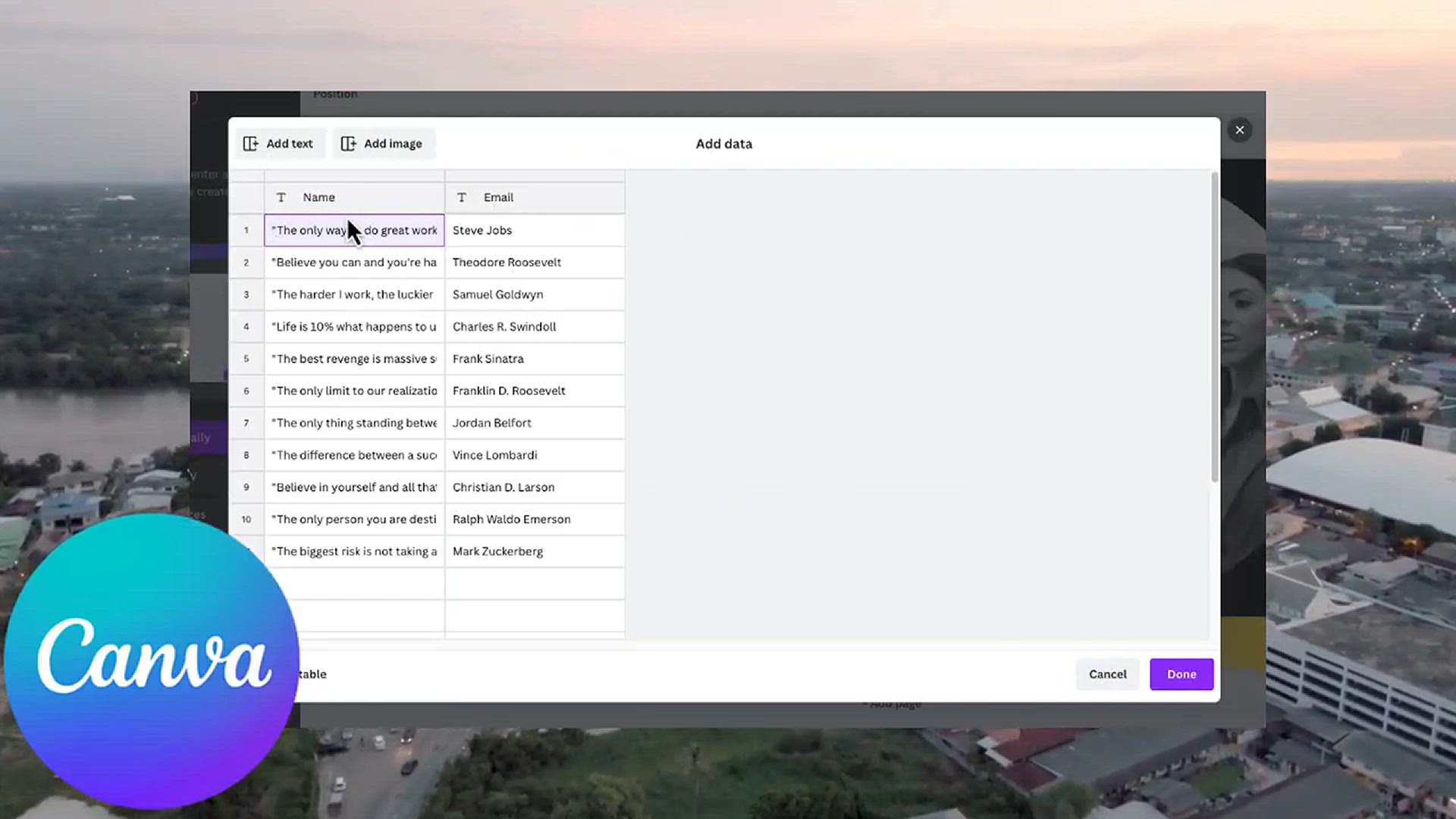Select the Vince Lombardi cell
The image size is (1456, 819).
535,455
